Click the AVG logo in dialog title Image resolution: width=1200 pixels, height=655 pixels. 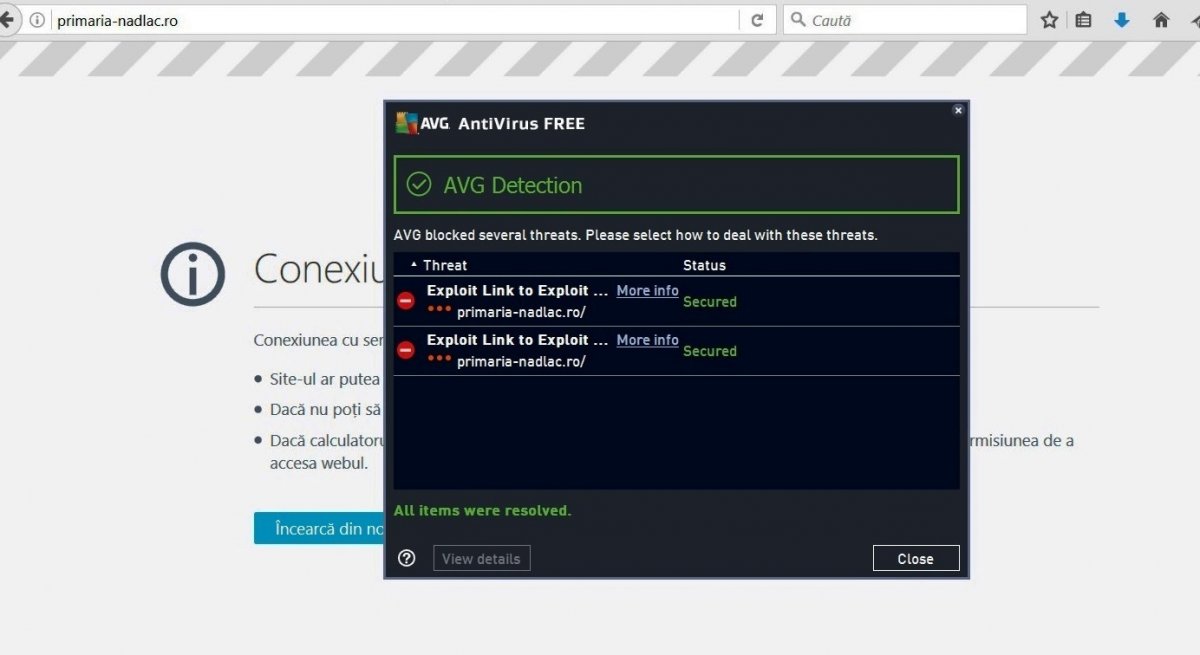422,123
